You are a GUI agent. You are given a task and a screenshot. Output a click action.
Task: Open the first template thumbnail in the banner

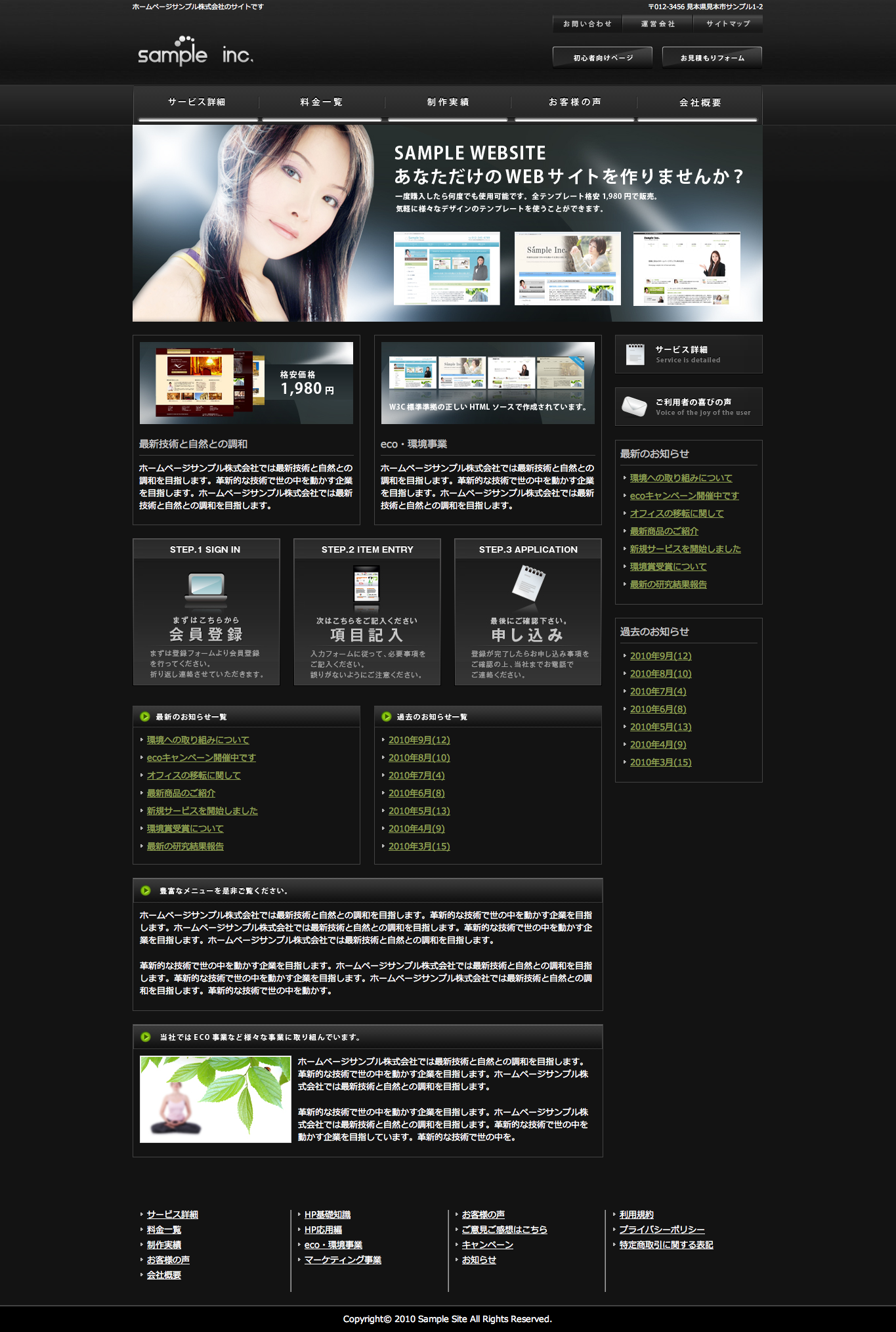click(446, 268)
